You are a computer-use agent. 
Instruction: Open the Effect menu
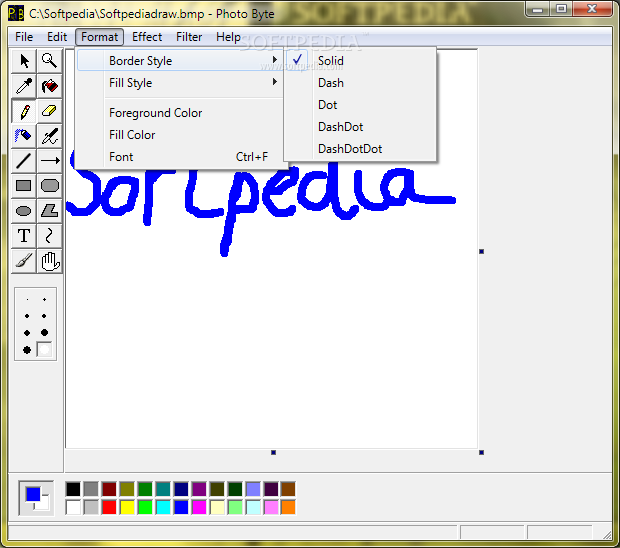click(x=147, y=37)
